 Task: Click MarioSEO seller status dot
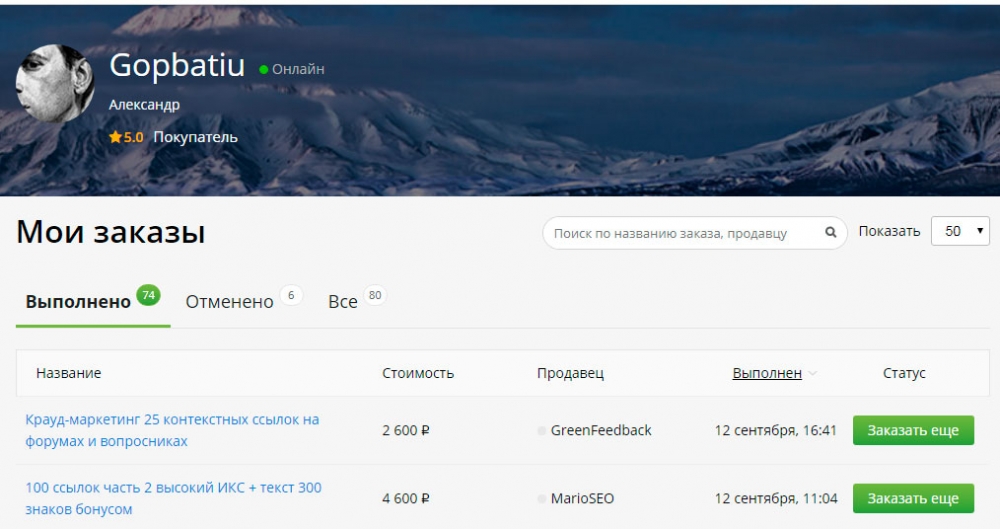[x=542, y=498]
